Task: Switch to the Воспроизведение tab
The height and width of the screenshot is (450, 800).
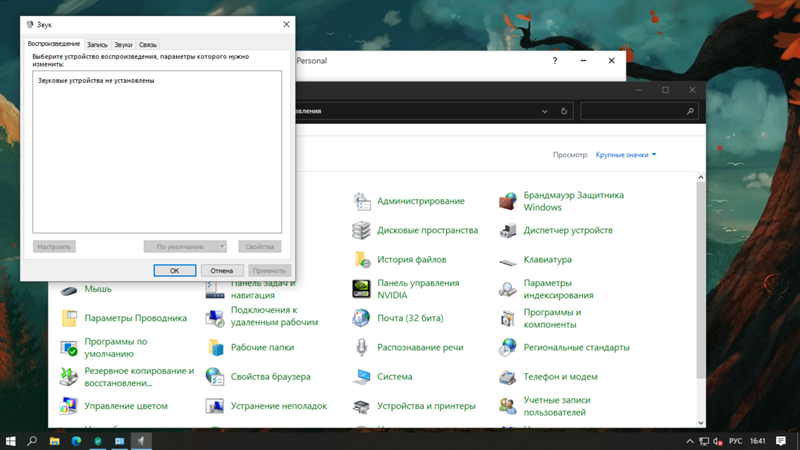Action: pyautogui.click(x=54, y=44)
